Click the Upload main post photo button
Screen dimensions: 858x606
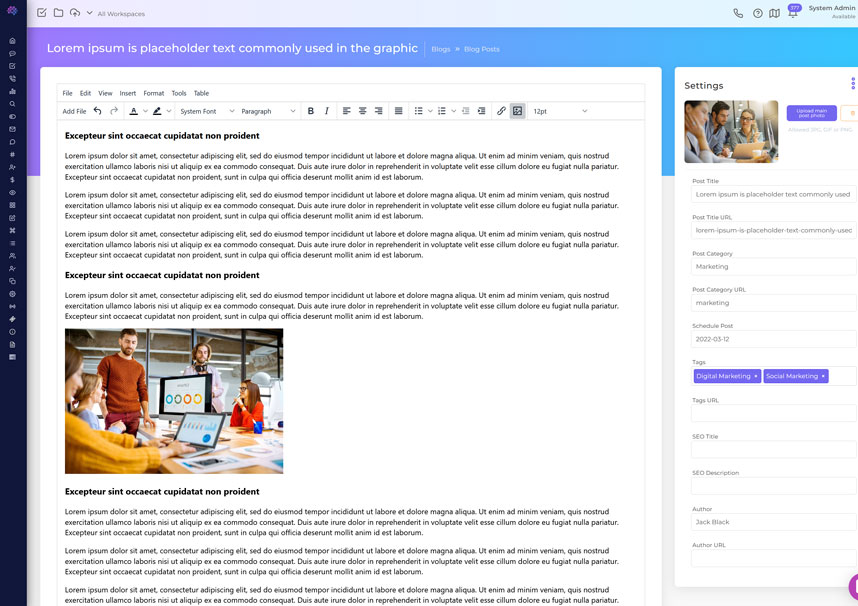coord(811,113)
